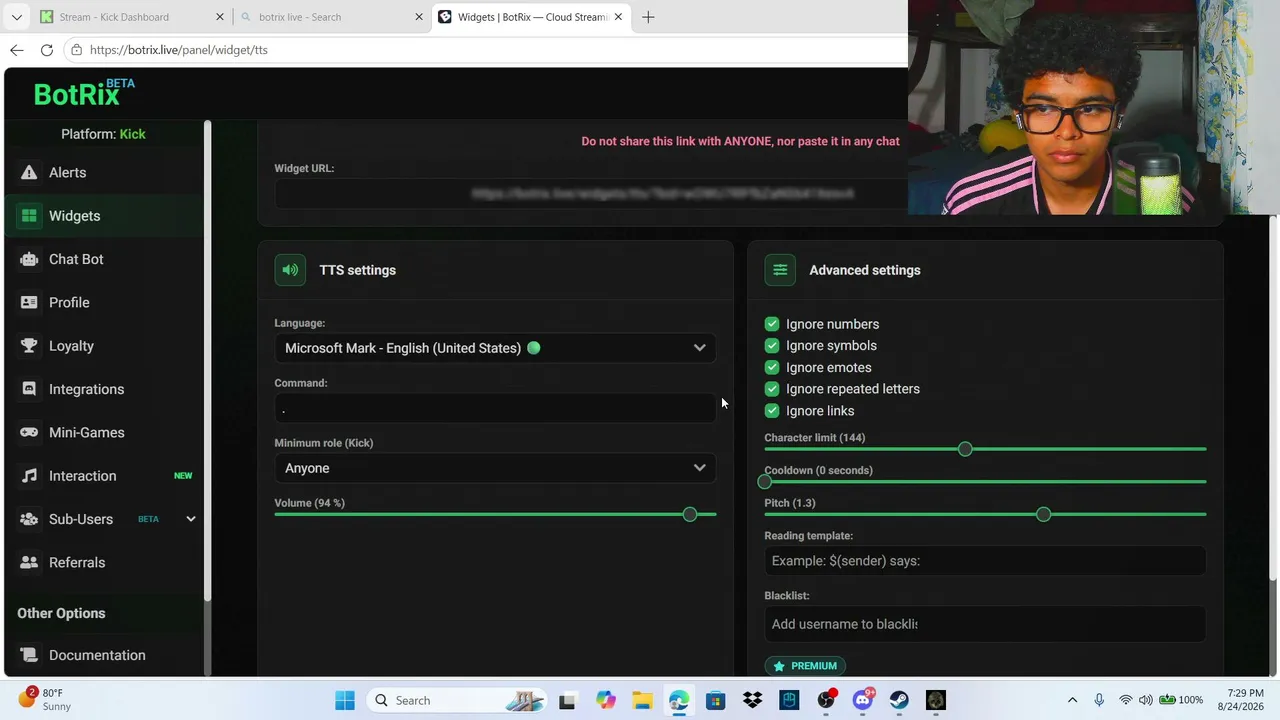This screenshot has width=1280, height=720.
Task: Open Discord from the taskbar
Action: [x=863, y=700]
